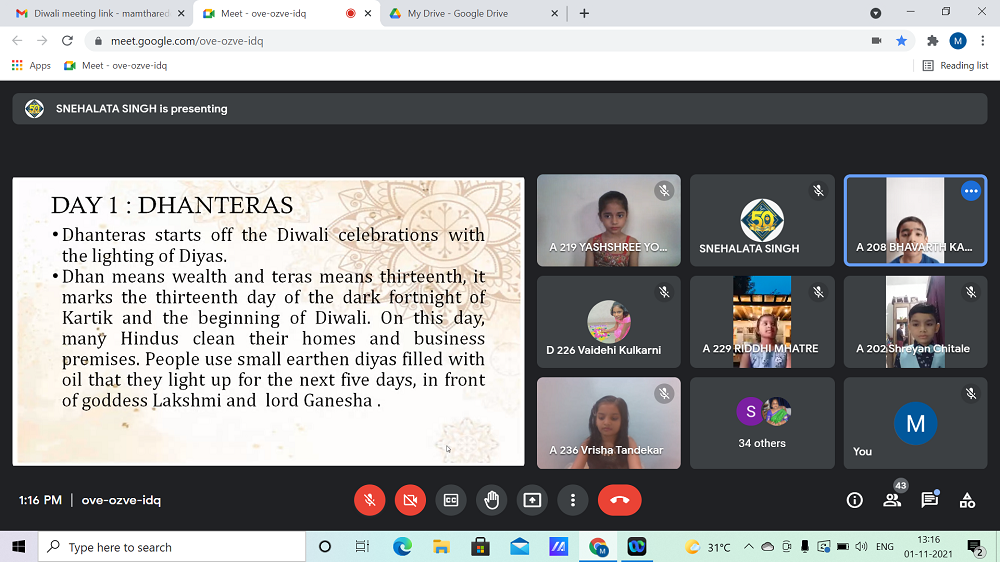This screenshot has height=562, width=1000.
Task: Open options on Bhavarth's video tile
Action: [970, 191]
